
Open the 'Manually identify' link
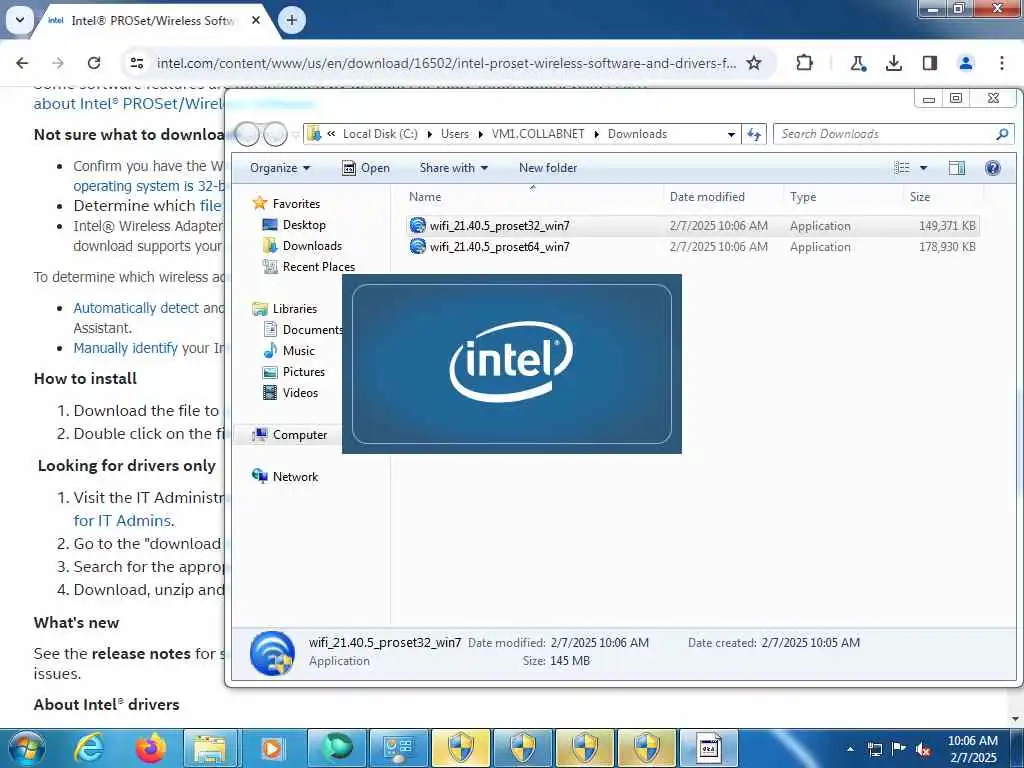point(125,348)
